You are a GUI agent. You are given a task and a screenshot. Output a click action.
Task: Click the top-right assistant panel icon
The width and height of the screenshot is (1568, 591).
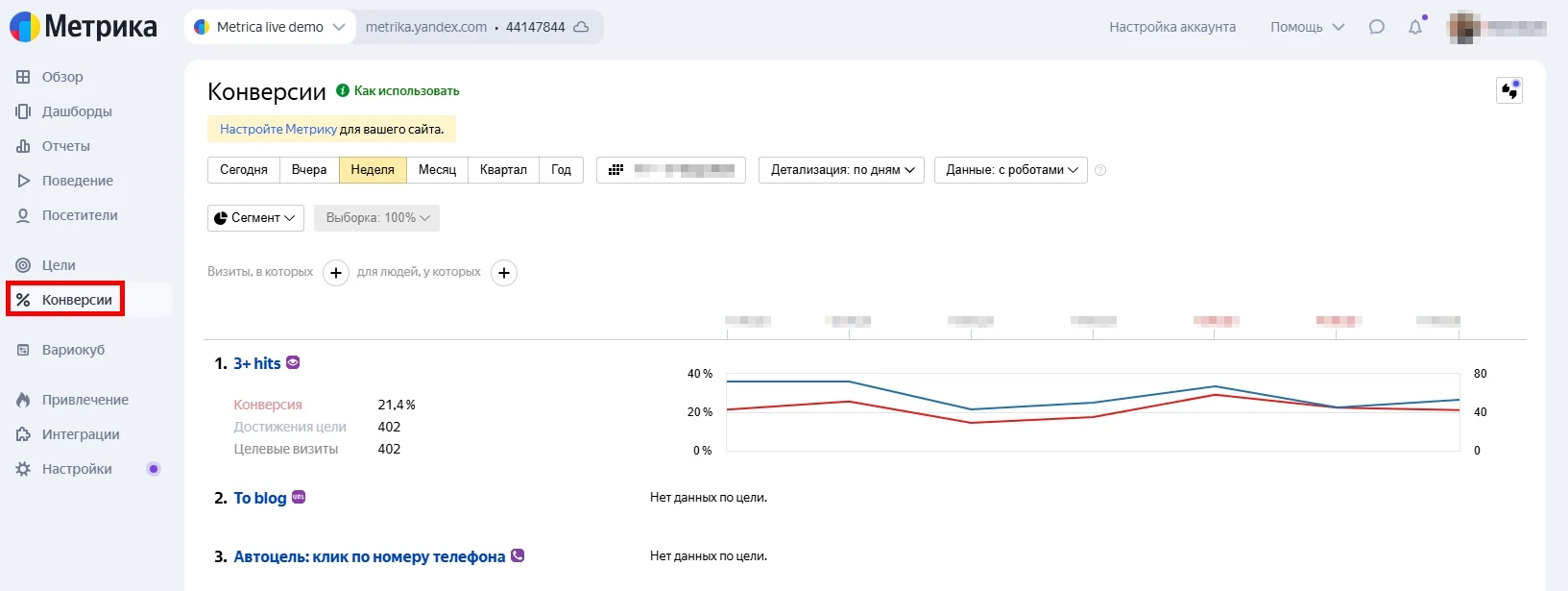tap(1508, 90)
